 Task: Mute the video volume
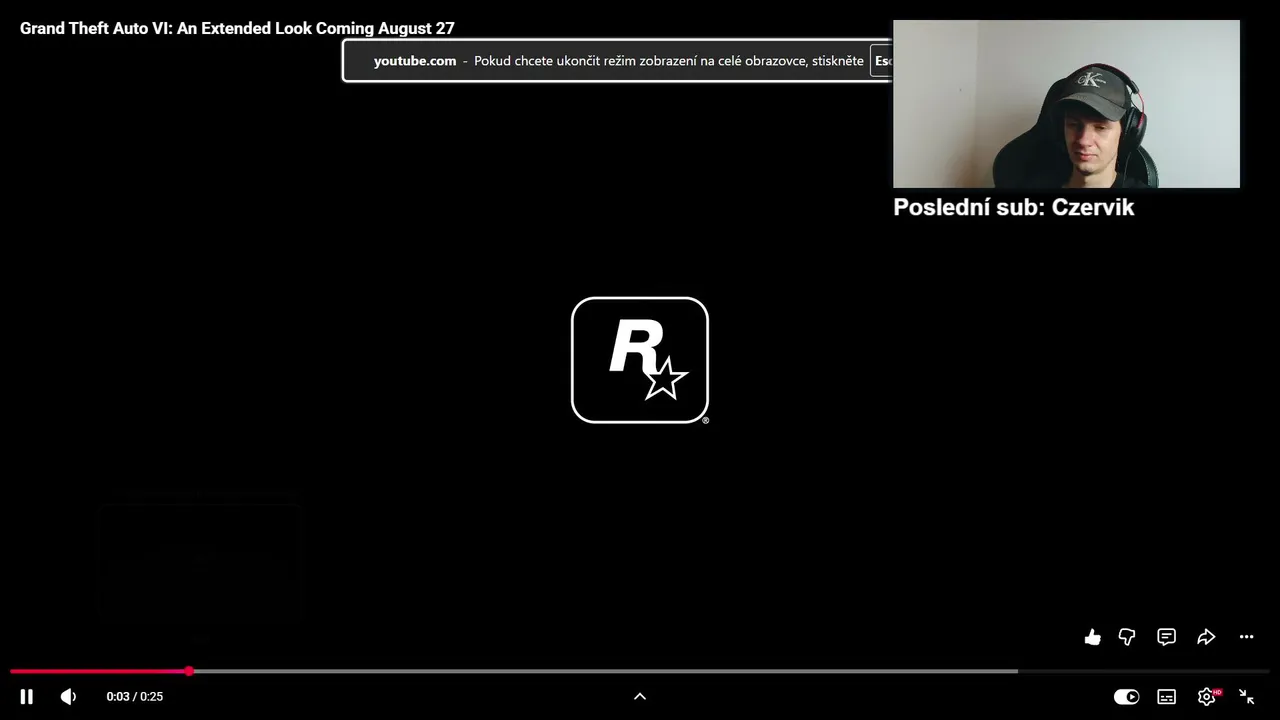pyautogui.click(x=68, y=697)
